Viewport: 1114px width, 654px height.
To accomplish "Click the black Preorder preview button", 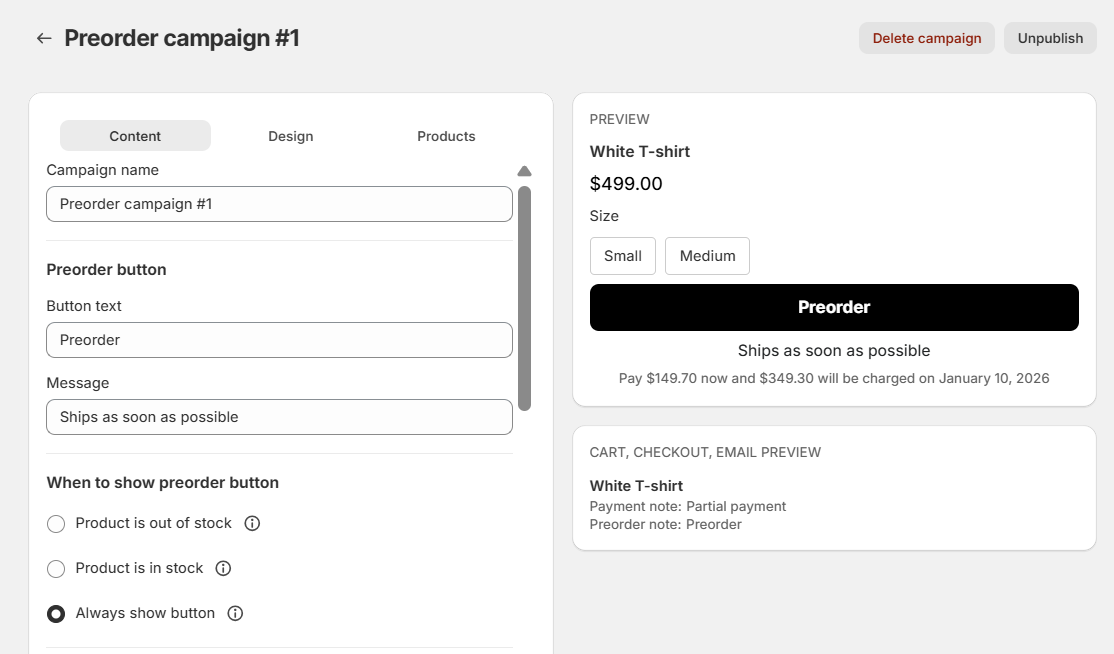I will coord(834,307).
